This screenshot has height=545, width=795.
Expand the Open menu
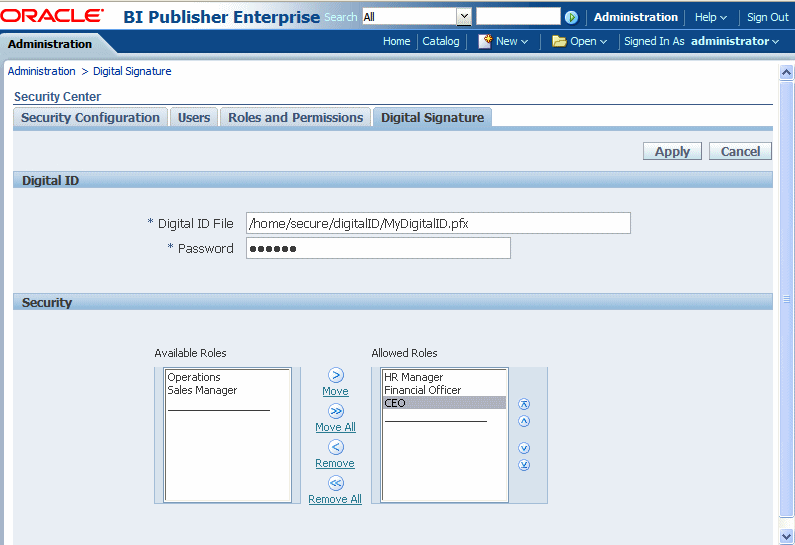click(x=588, y=42)
